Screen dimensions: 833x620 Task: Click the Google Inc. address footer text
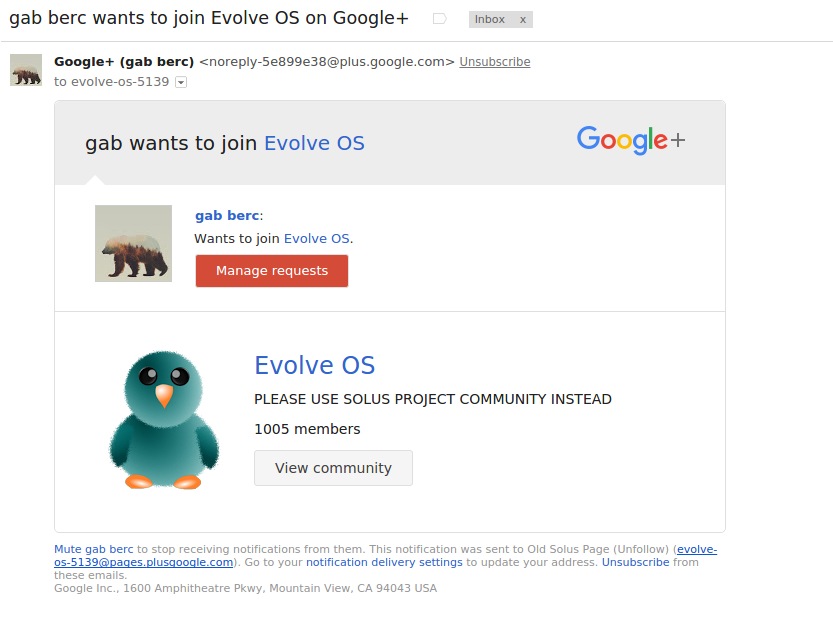point(245,588)
